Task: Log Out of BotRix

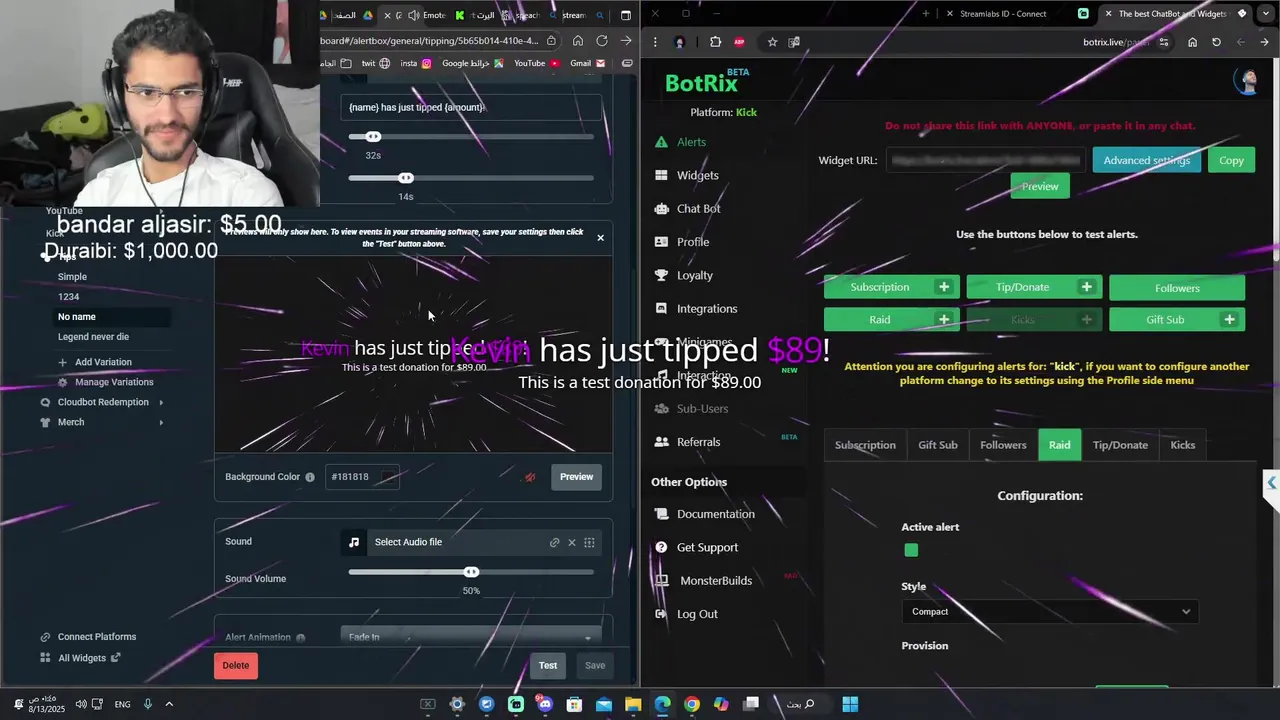Action: pos(697,614)
